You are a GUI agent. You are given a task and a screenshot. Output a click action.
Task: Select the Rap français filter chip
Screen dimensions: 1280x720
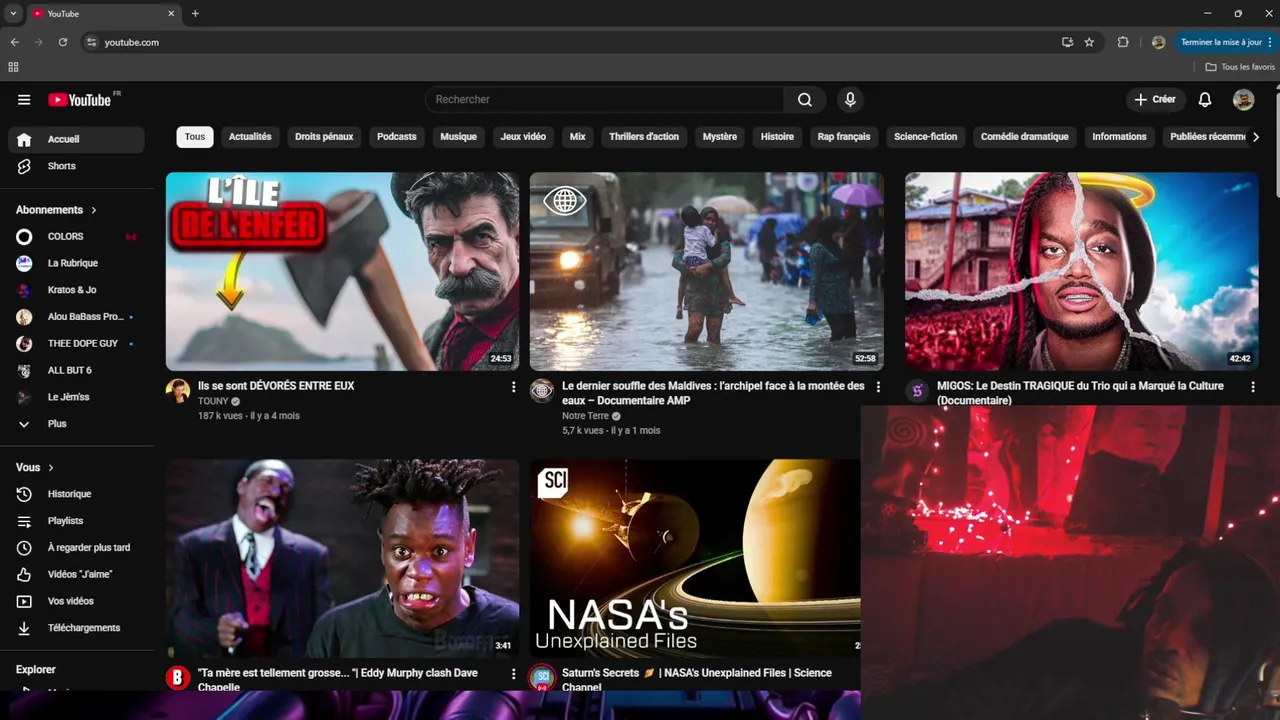click(844, 137)
